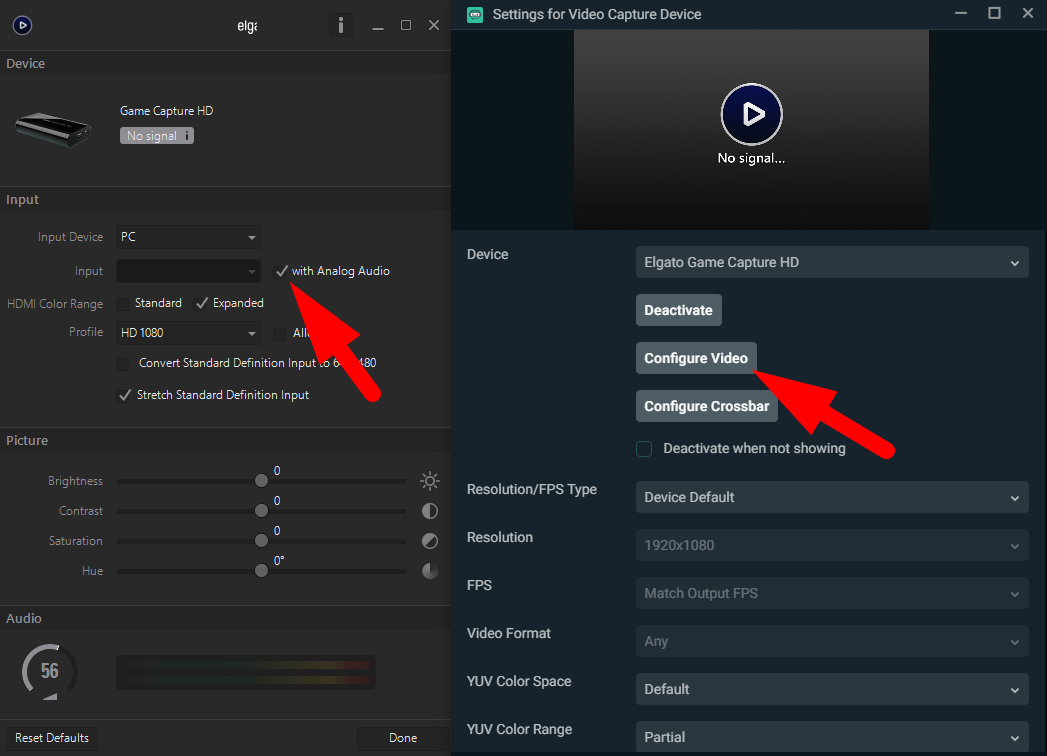Click the contrast half-circle icon

pos(430,511)
